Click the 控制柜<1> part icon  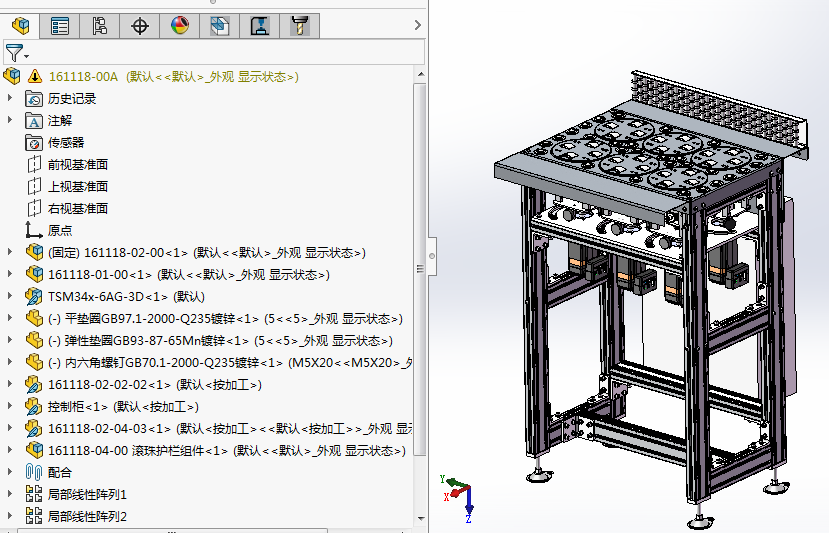pos(34,407)
